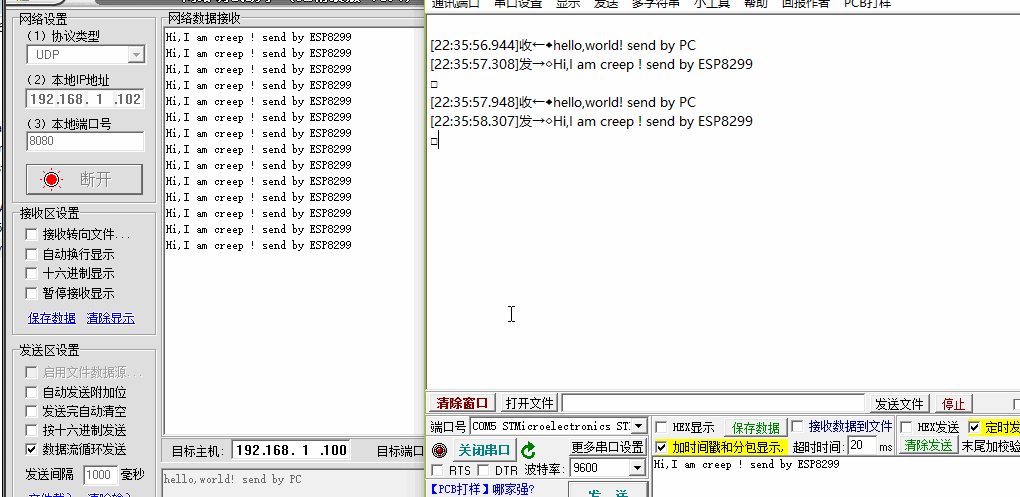Open the 帮助 menu

pos(755,4)
